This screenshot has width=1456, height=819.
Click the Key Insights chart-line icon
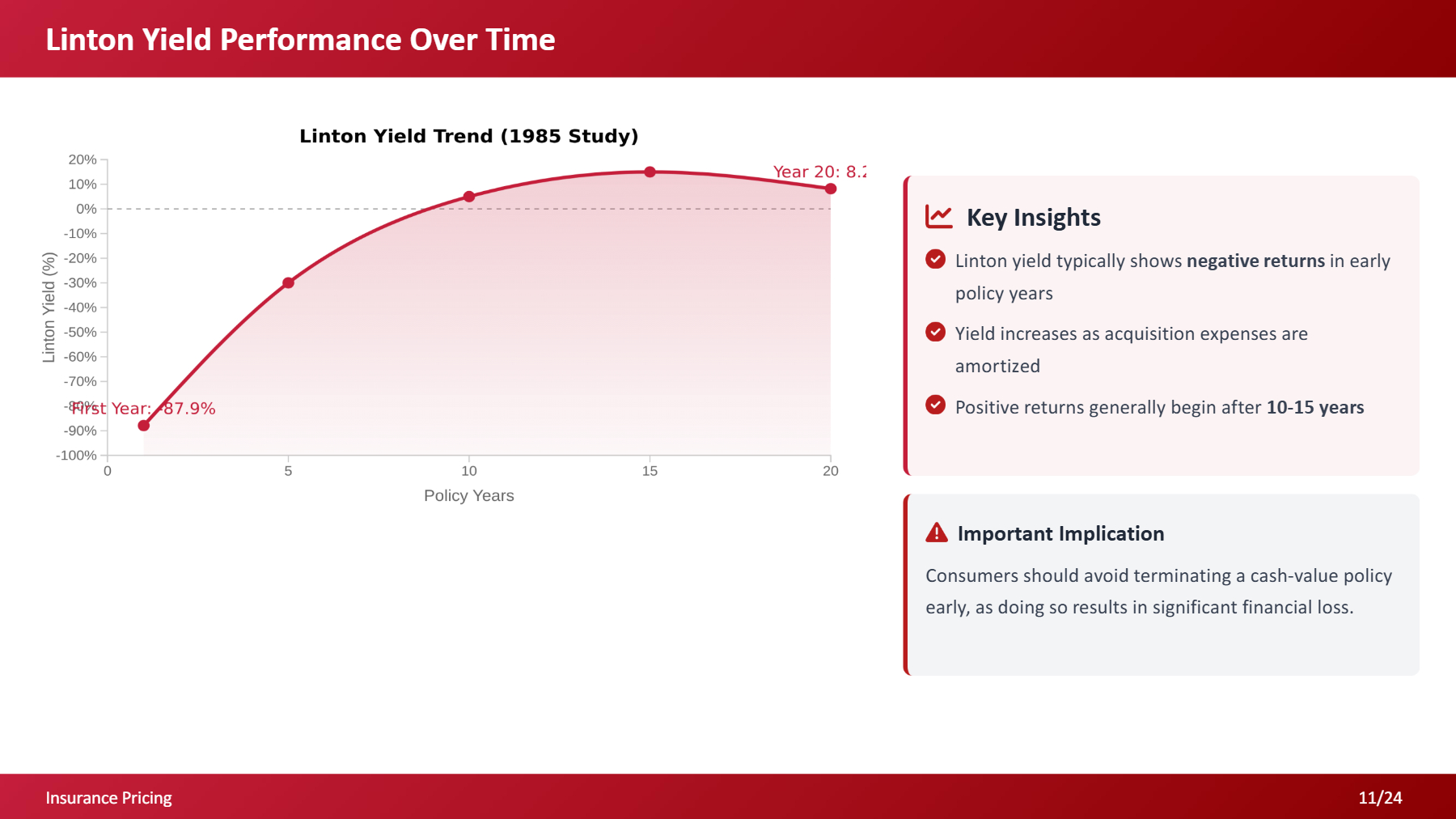click(x=939, y=217)
